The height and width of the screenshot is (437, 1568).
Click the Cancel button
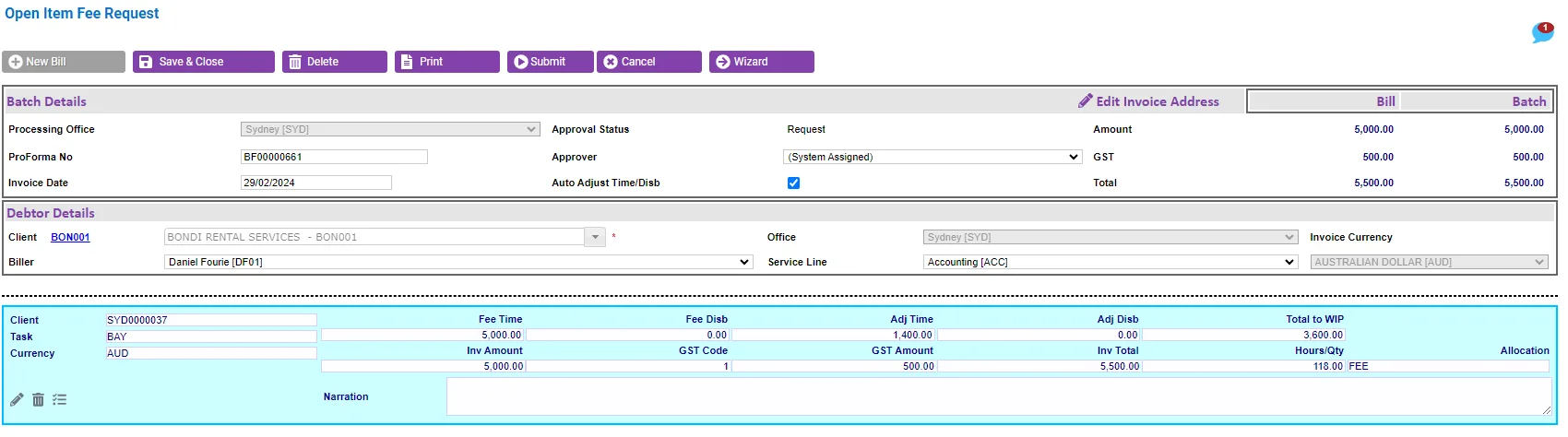[649, 62]
